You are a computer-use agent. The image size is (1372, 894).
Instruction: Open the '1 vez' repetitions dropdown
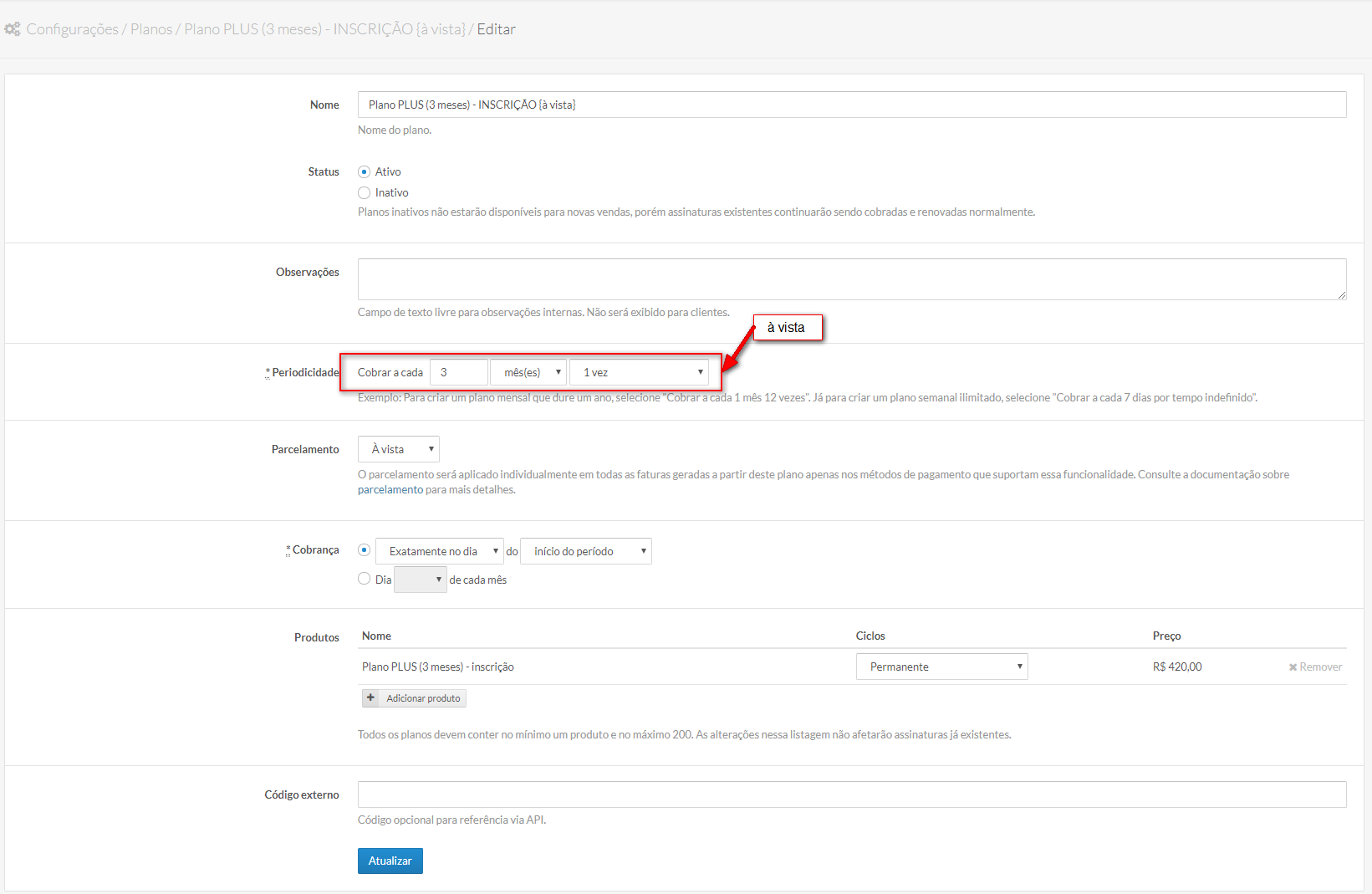tap(639, 372)
